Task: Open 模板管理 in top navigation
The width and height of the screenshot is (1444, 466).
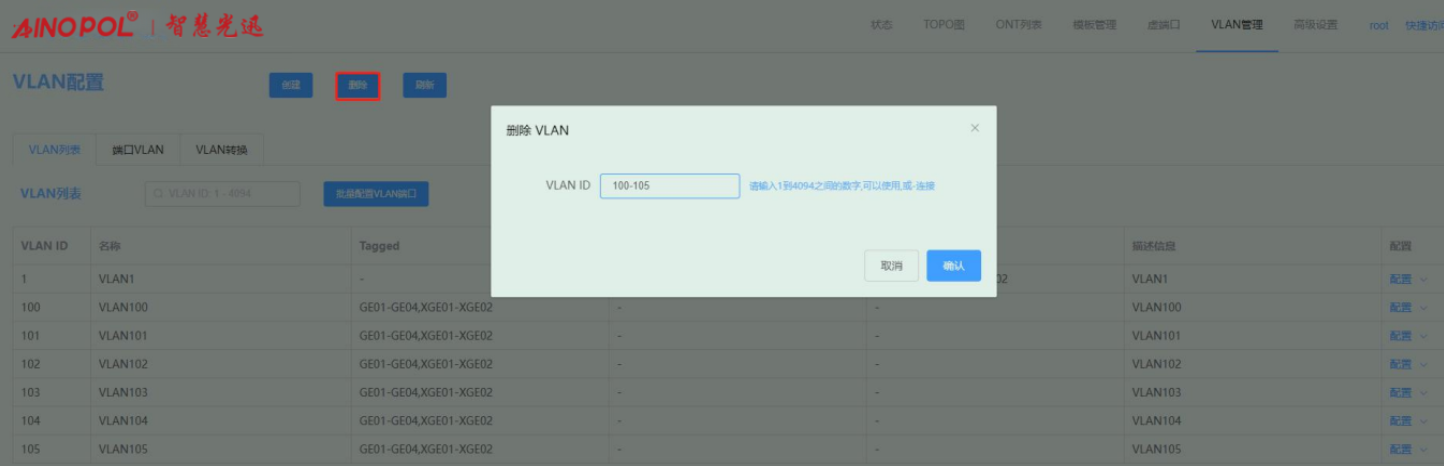Action: pos(1094,26)
